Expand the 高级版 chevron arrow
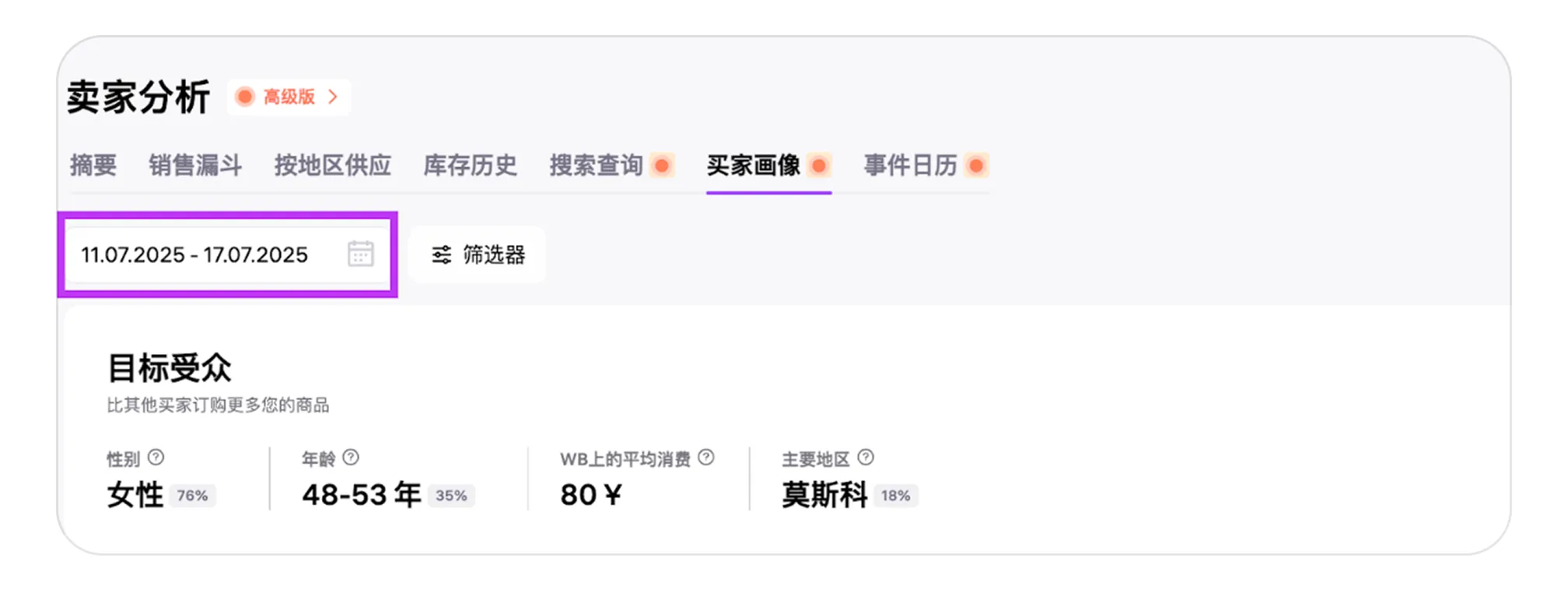 (x=333, y=96)
